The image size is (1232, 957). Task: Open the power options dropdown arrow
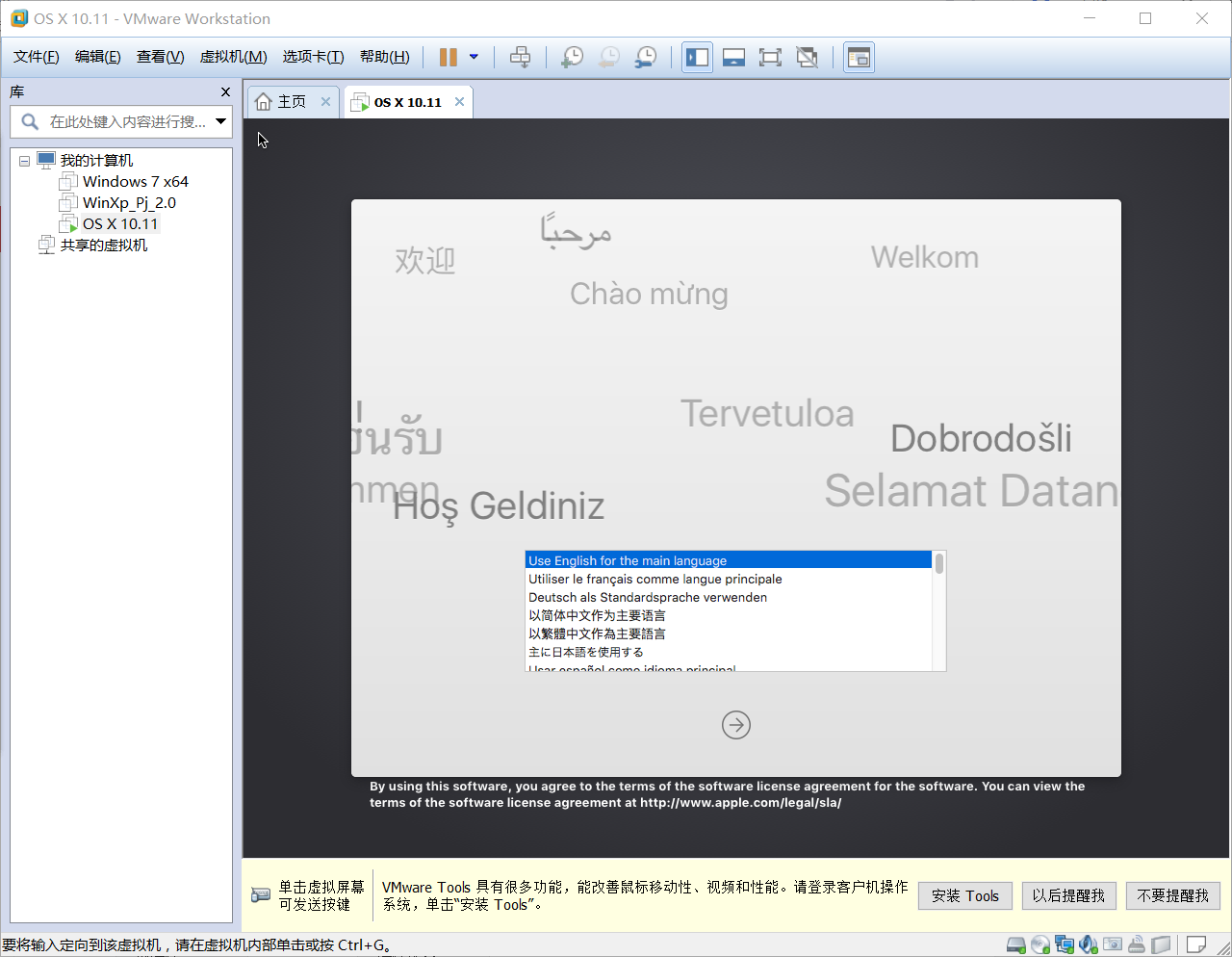(x=474, y=58)
